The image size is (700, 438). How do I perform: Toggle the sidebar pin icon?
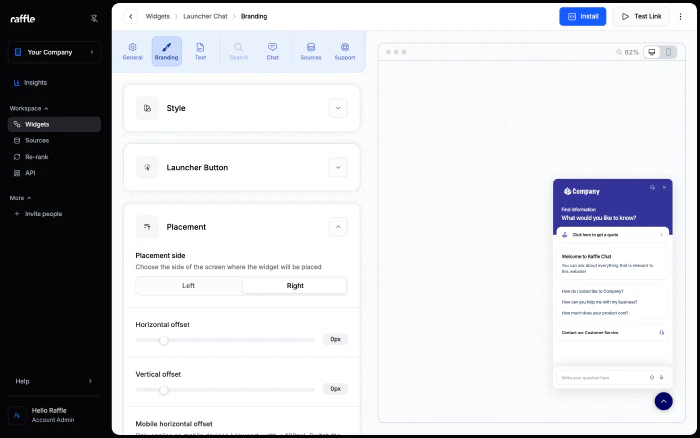click(94, 18)
